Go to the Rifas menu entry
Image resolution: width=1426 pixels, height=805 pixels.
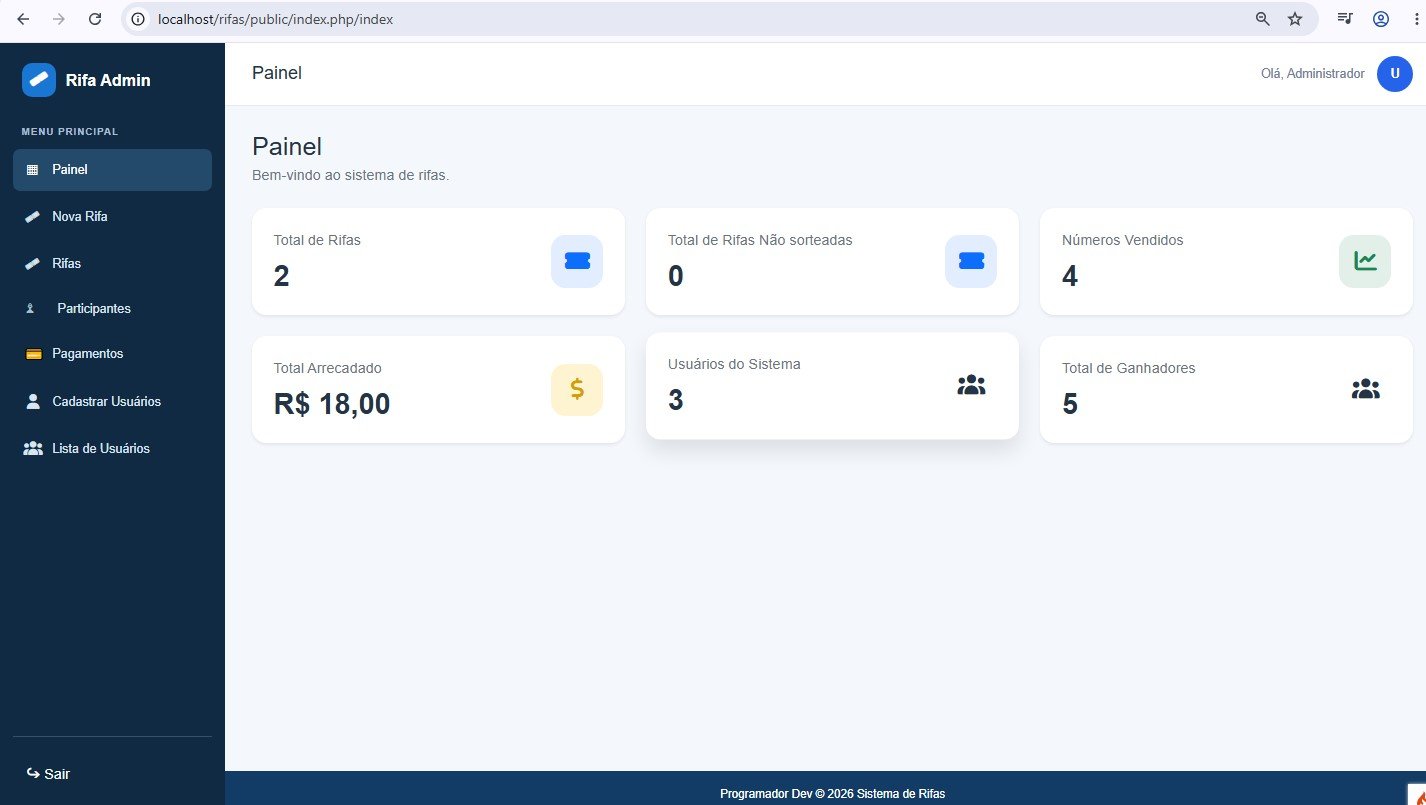click(112, 263)
